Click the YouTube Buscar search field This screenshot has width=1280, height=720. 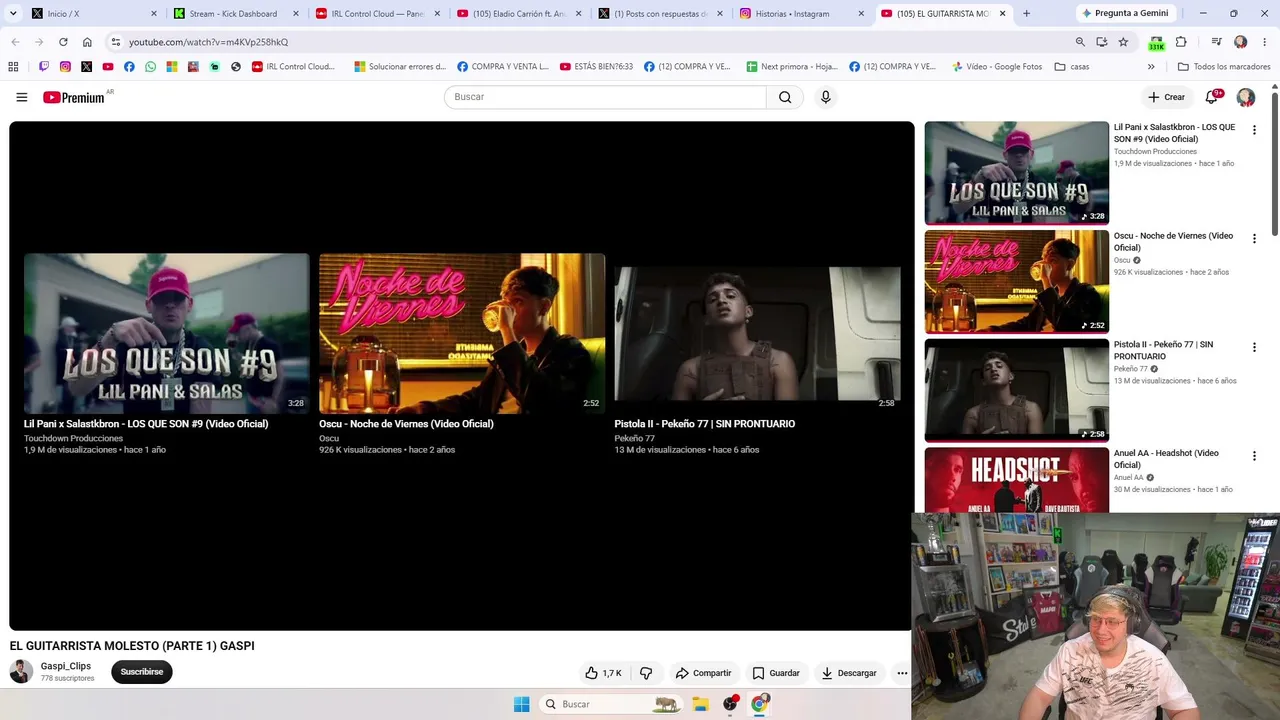[x=605, y=97]
